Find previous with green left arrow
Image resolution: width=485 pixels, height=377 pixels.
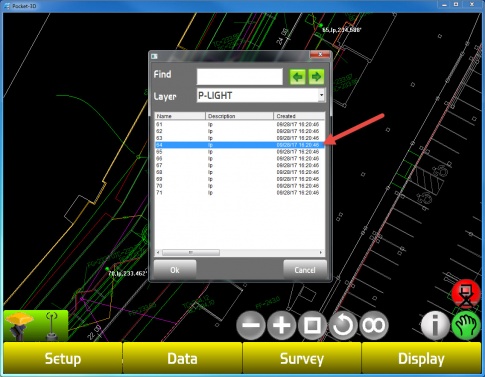(x=297, y=77)
